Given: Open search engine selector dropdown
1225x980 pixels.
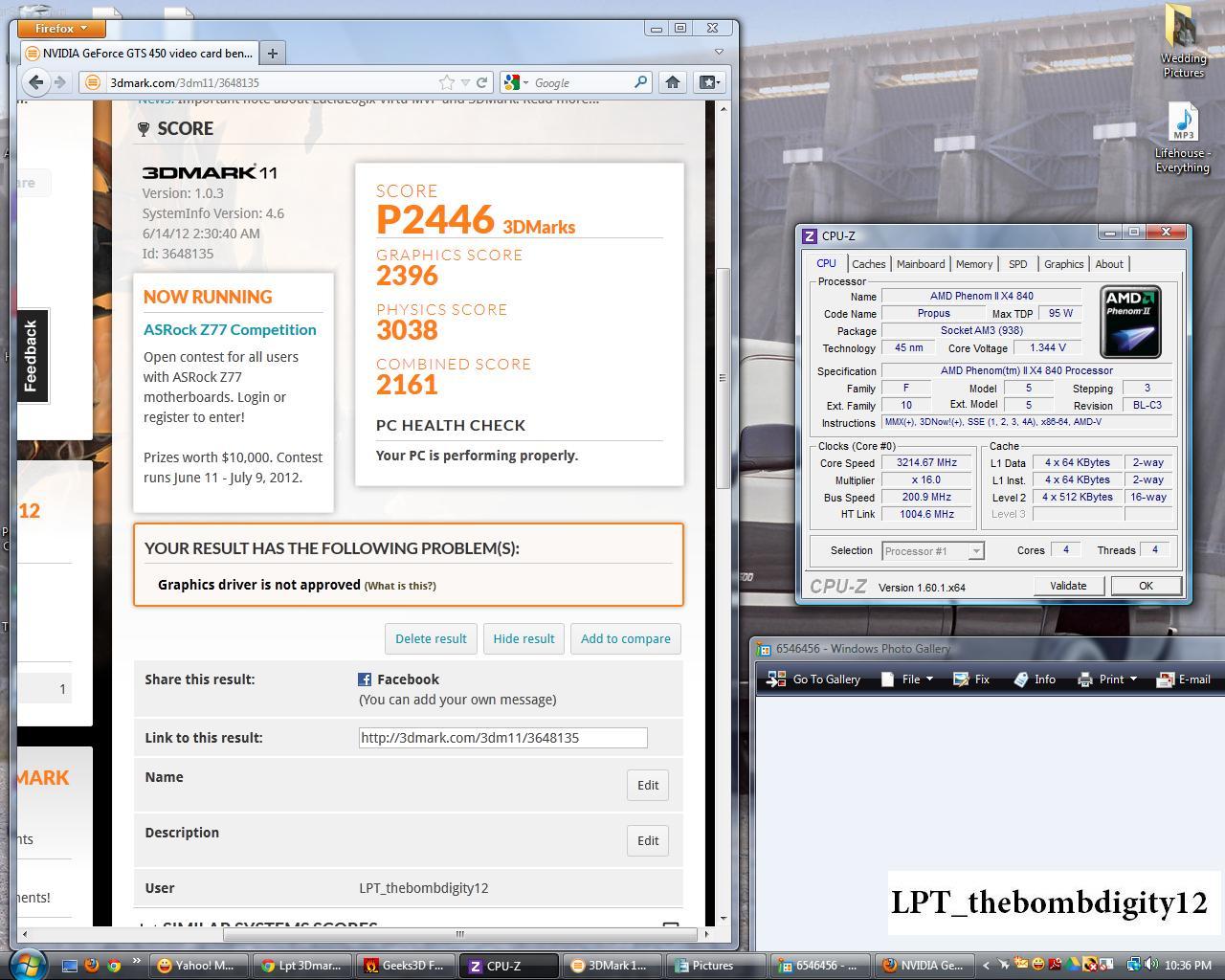Looking at the screenshot, I should (x=515, y=82).
